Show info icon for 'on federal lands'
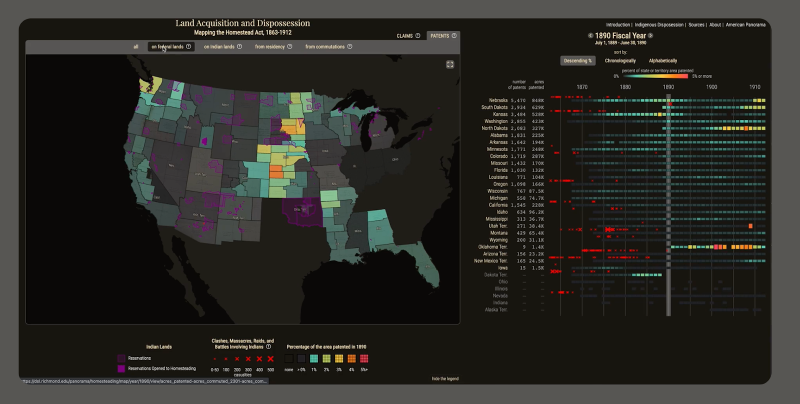The width and height of the screenshot is (800, 404). [188, 46]
